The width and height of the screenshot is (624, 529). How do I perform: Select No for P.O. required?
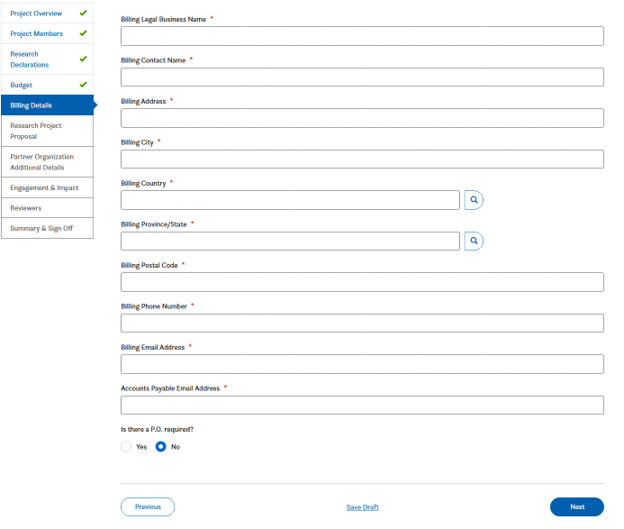click(161, 447)
